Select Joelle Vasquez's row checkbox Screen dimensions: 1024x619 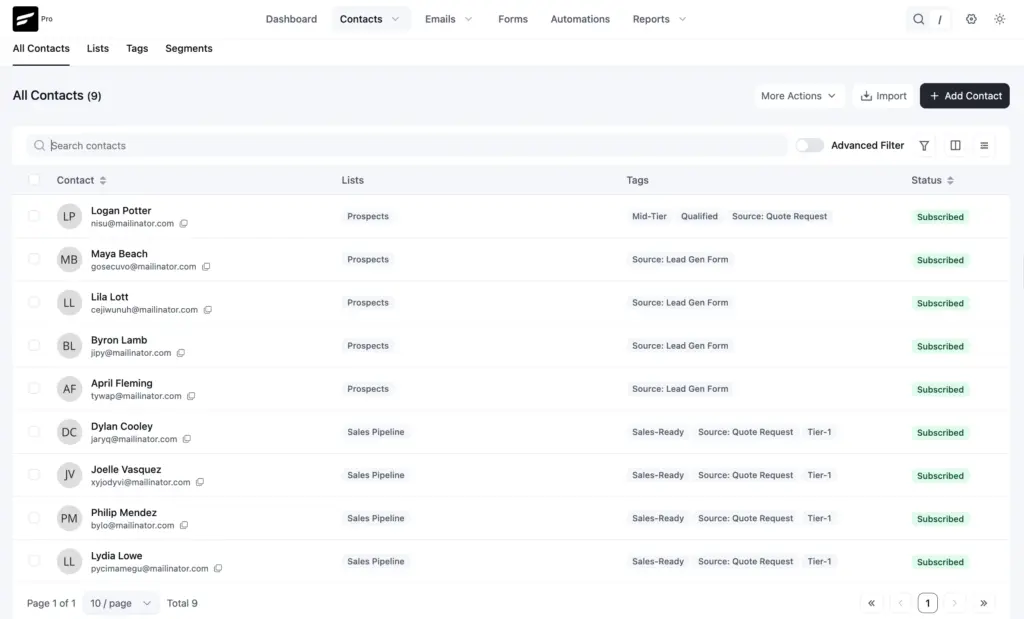[34, 474]
